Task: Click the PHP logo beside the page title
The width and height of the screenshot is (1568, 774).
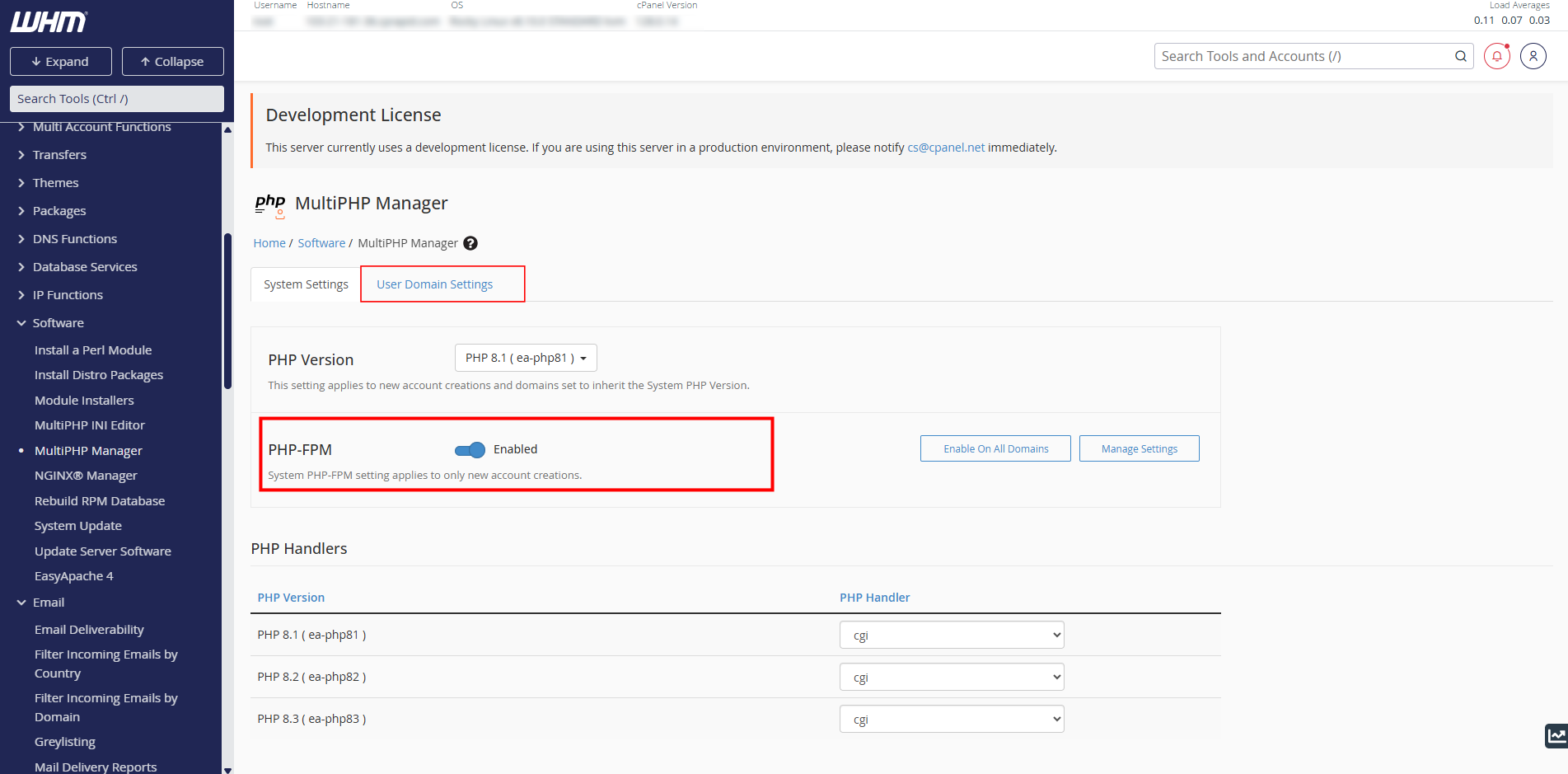Action: pos(270,204)
